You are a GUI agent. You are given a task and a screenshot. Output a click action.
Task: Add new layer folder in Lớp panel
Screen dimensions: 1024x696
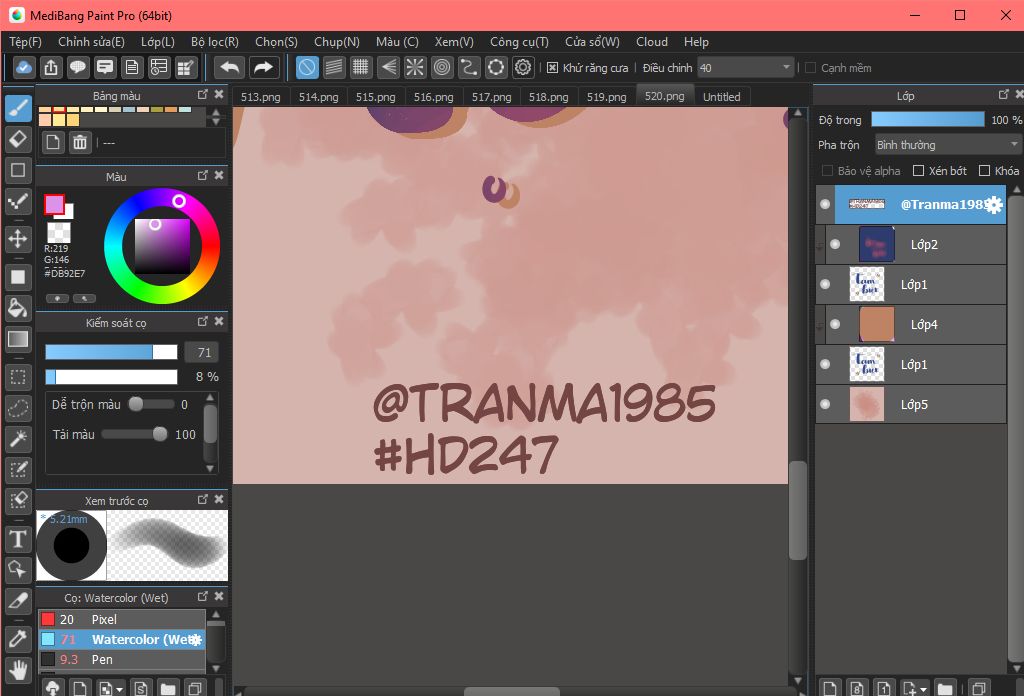point(944,688)
